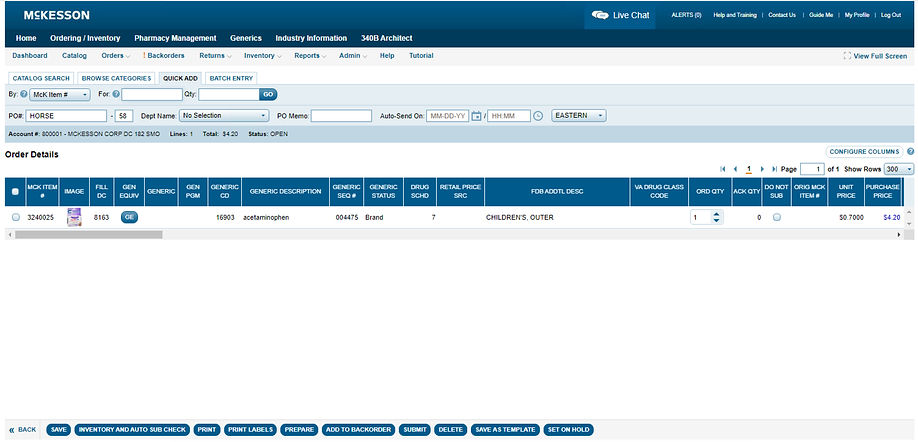Expand the Orders menu
The height and width of the screenshot is (442, 918).
(x=115, y=56)
